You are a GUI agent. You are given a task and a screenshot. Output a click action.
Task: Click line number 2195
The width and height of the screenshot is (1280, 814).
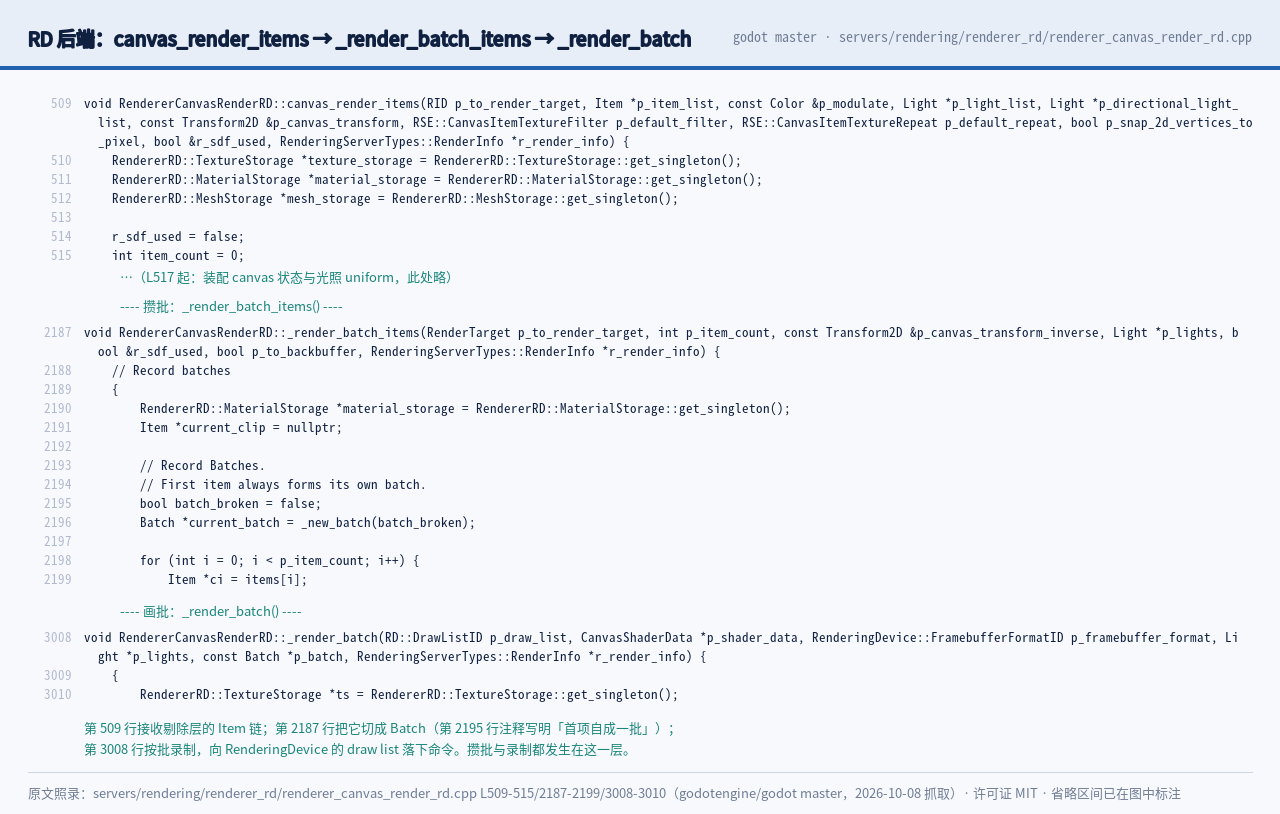(58, 504)
